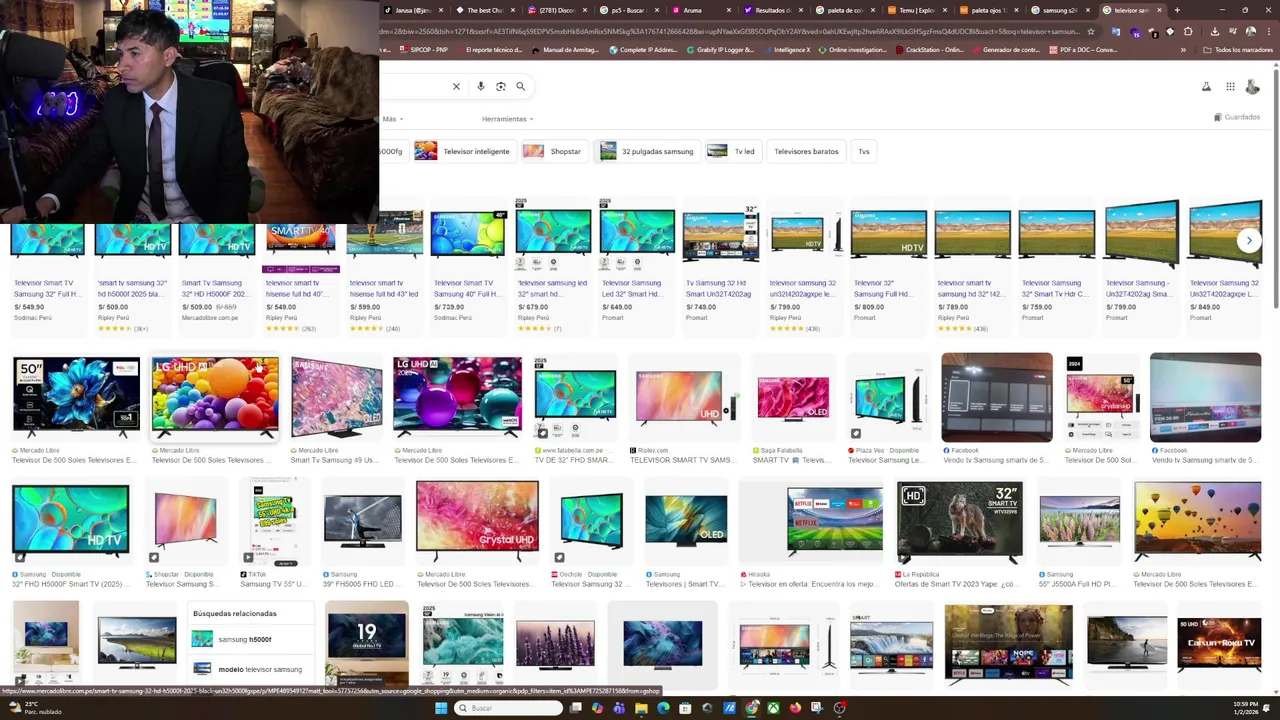The width and height of the screenshot is (1280, 720).
Task: Open Search Labs flask icon
Action: click(1206, 87)
